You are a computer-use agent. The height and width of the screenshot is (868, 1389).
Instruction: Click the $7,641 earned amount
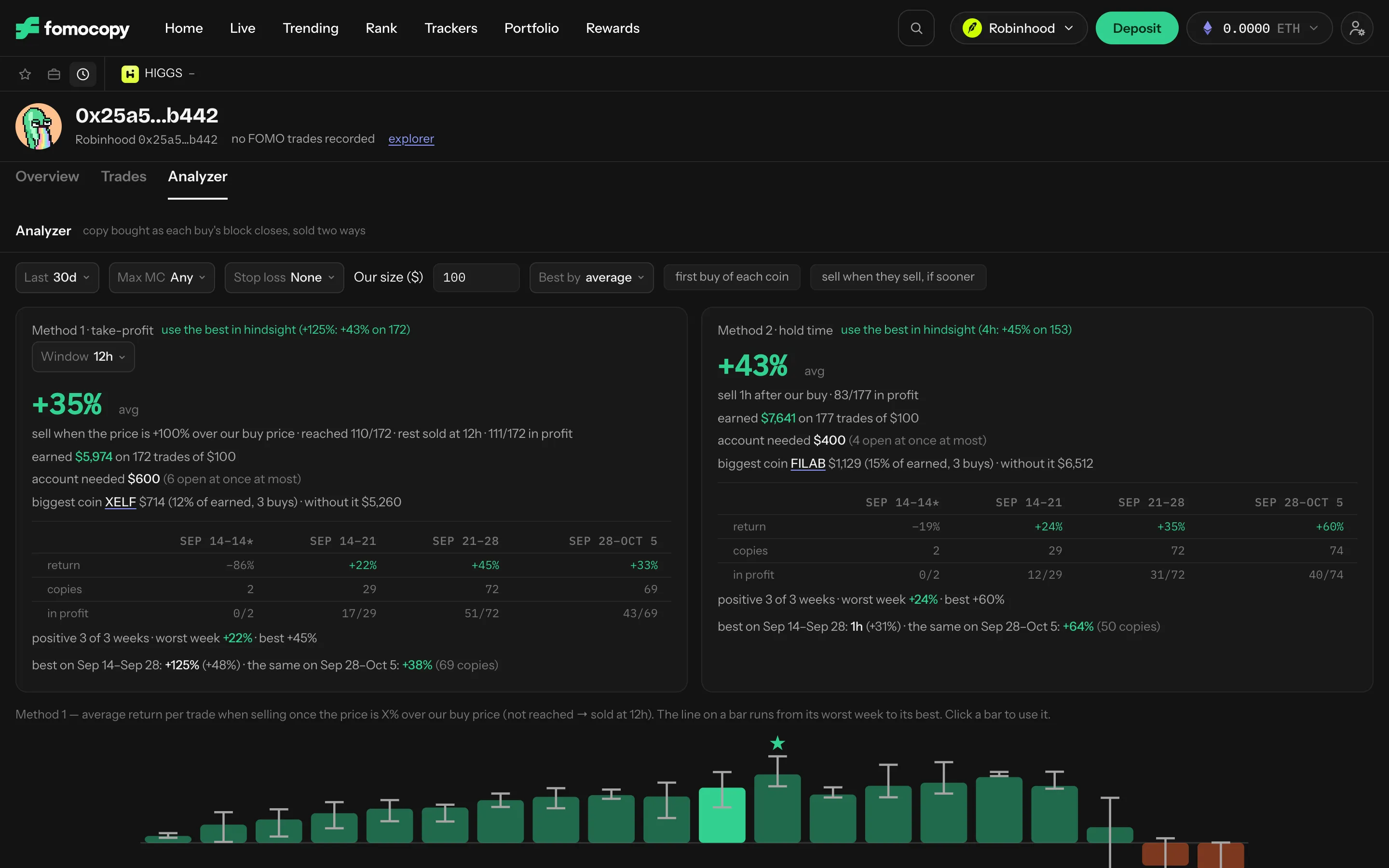(778, 419)
